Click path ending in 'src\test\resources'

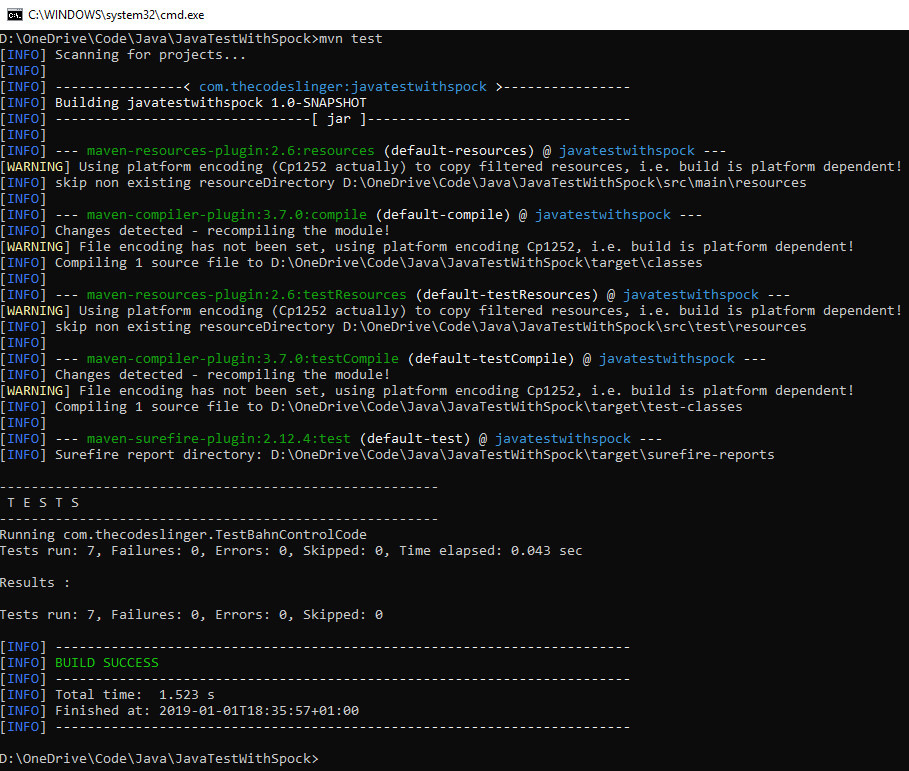coord(575,327)
